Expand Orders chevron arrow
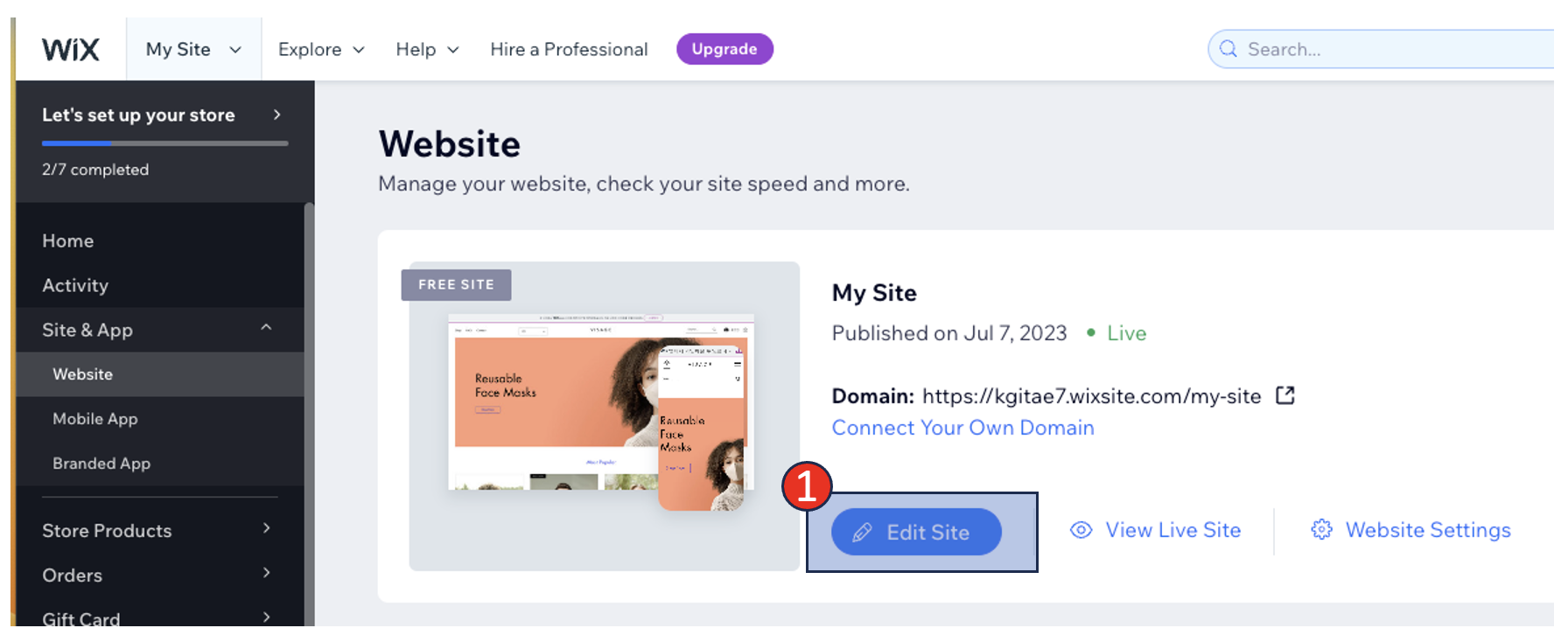 [266, 573]
